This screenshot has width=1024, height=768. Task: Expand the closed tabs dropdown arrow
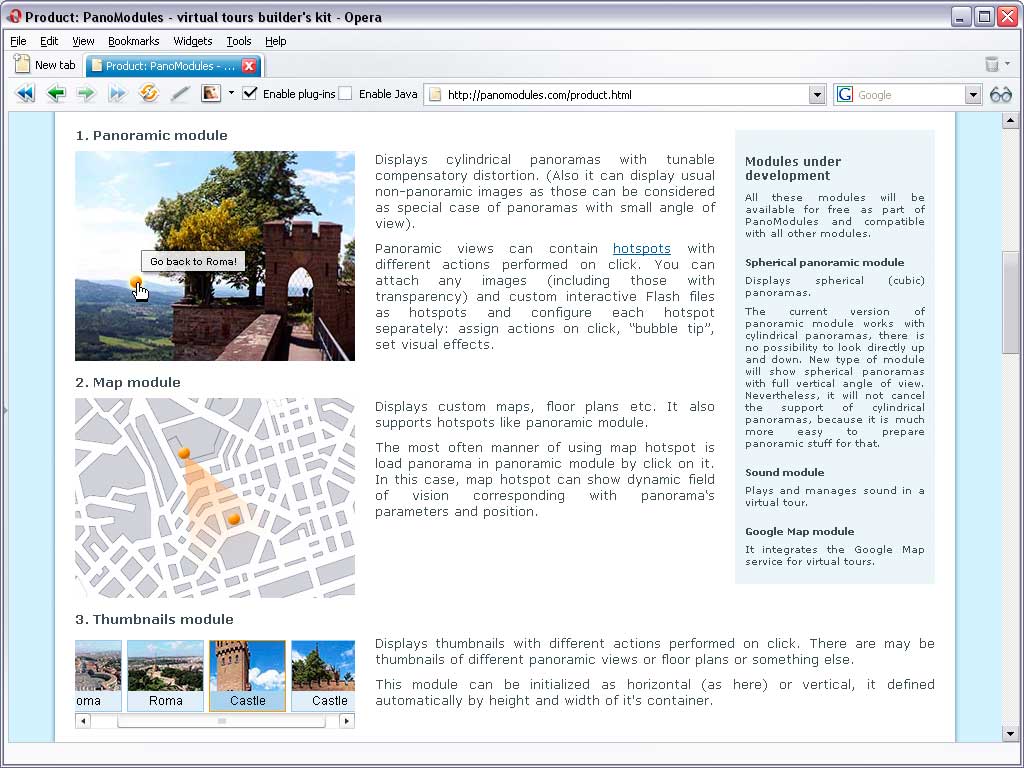pyautogui.click(x=1008, y=64)
